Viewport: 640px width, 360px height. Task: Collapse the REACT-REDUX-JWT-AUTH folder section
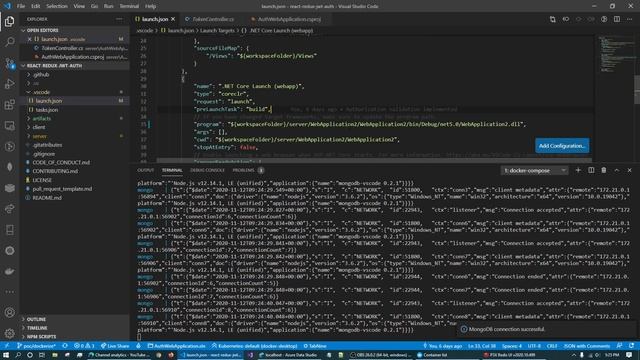76,66
